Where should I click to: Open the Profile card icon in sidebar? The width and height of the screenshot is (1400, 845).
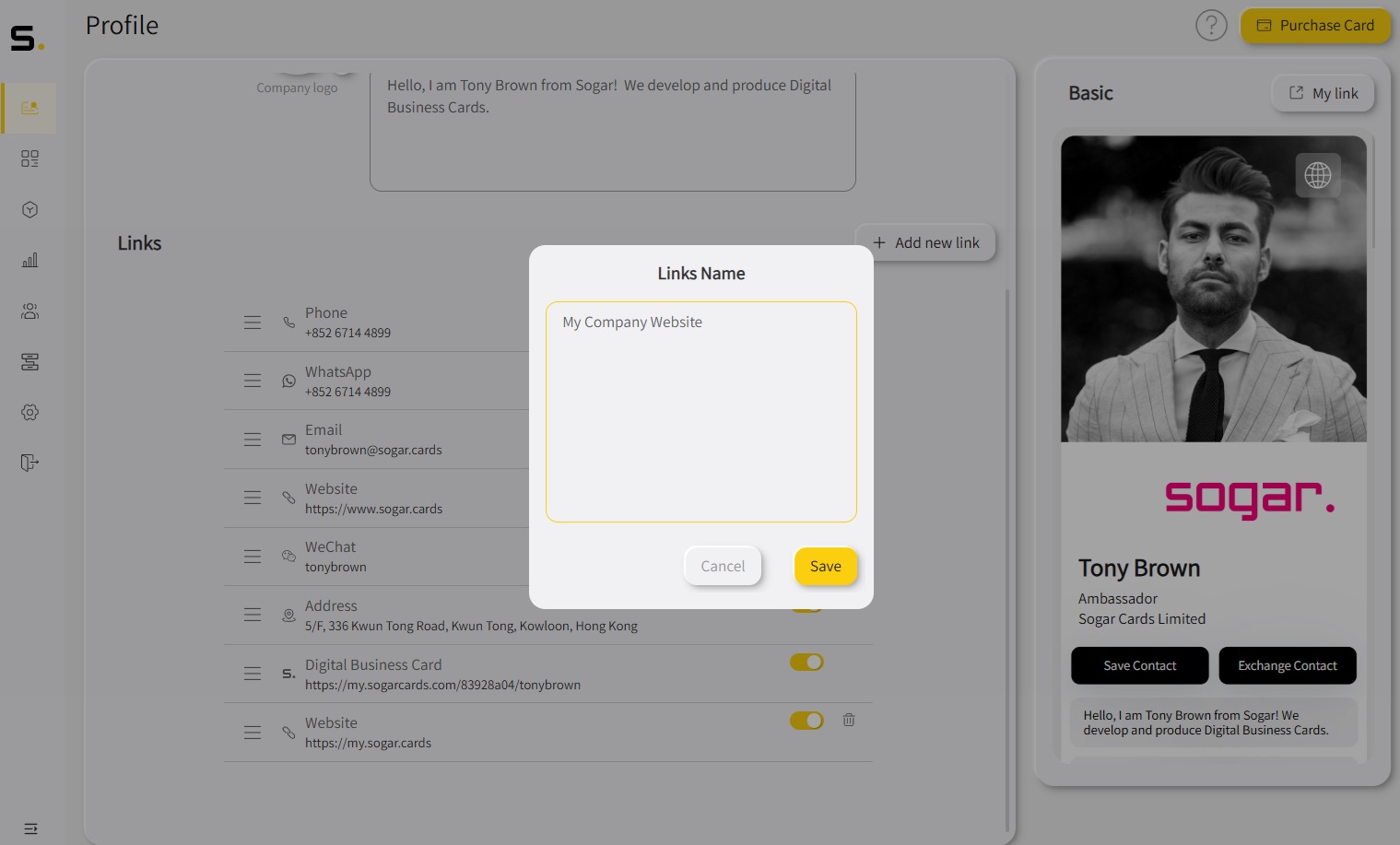[x=29, y=108]
